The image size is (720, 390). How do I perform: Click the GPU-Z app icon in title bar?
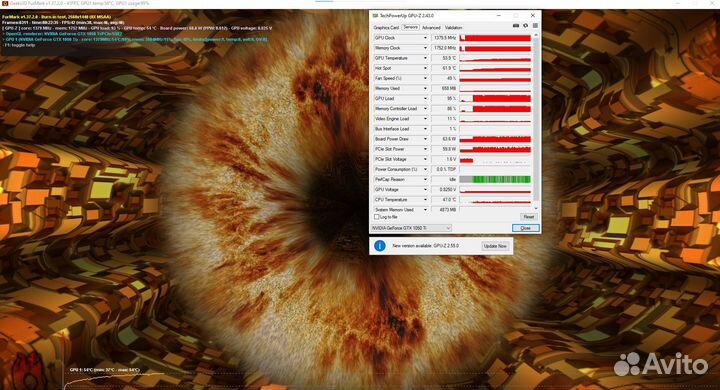point(375,16)
